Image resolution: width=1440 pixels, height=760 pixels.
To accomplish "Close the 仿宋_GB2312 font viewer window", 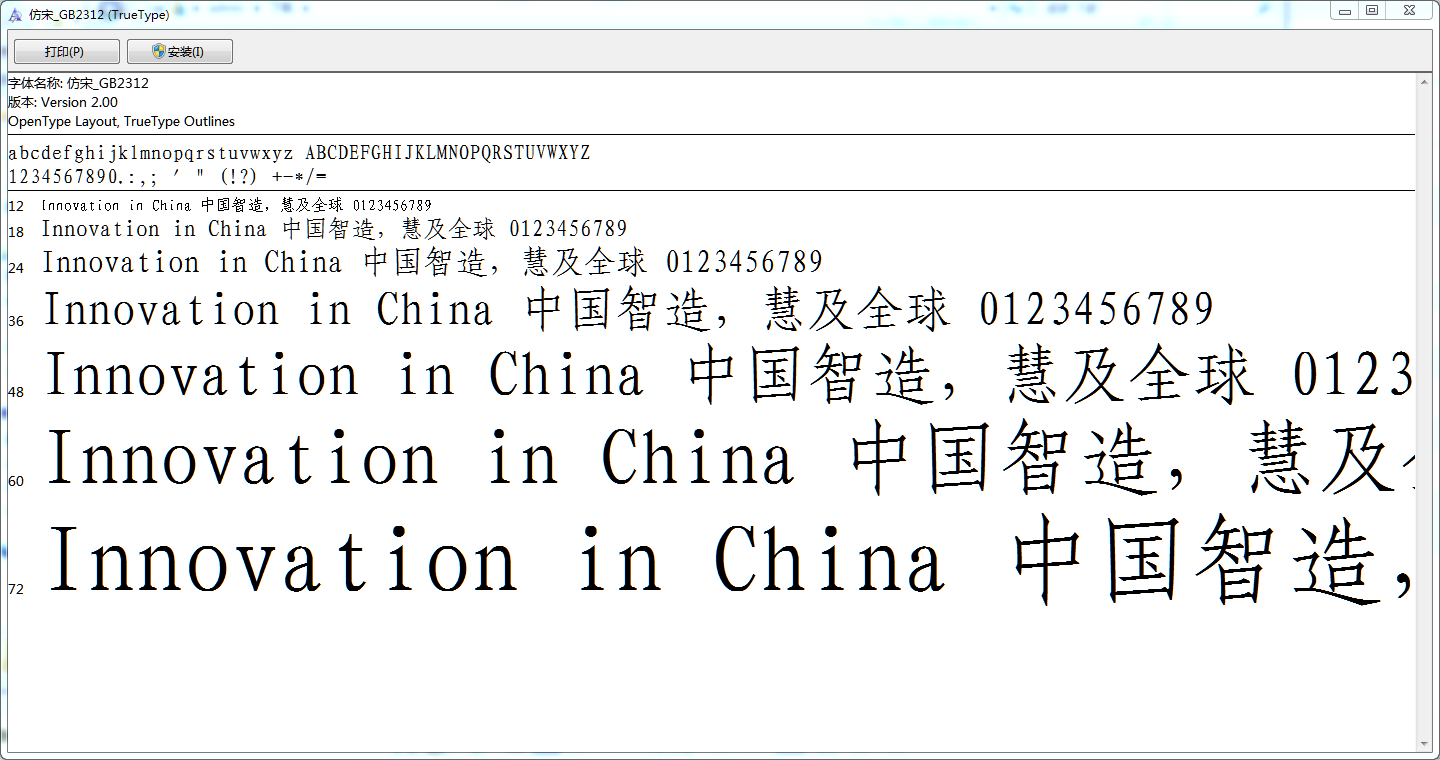I will tap(1409, 11).
